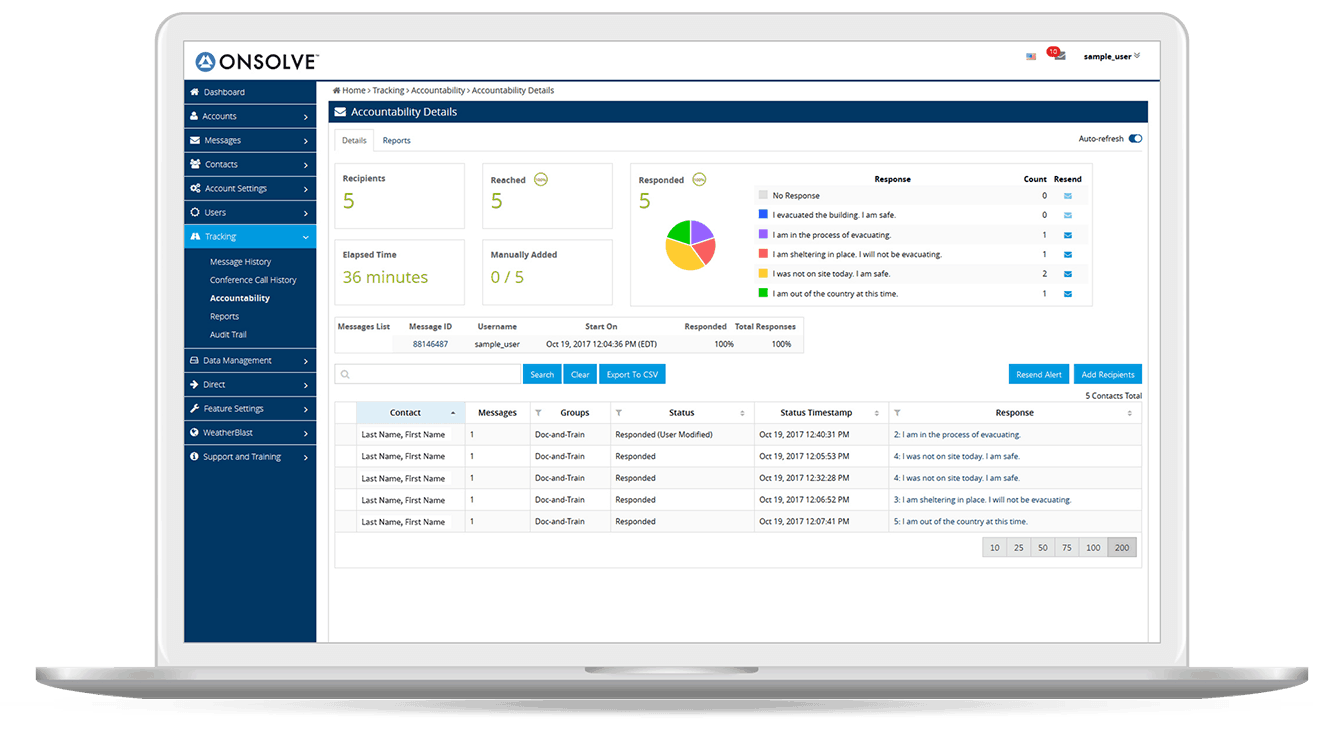Screen dimensions: 1344x730
Task: Click the Reached 100% badge icon
Action: coord(541,180)
